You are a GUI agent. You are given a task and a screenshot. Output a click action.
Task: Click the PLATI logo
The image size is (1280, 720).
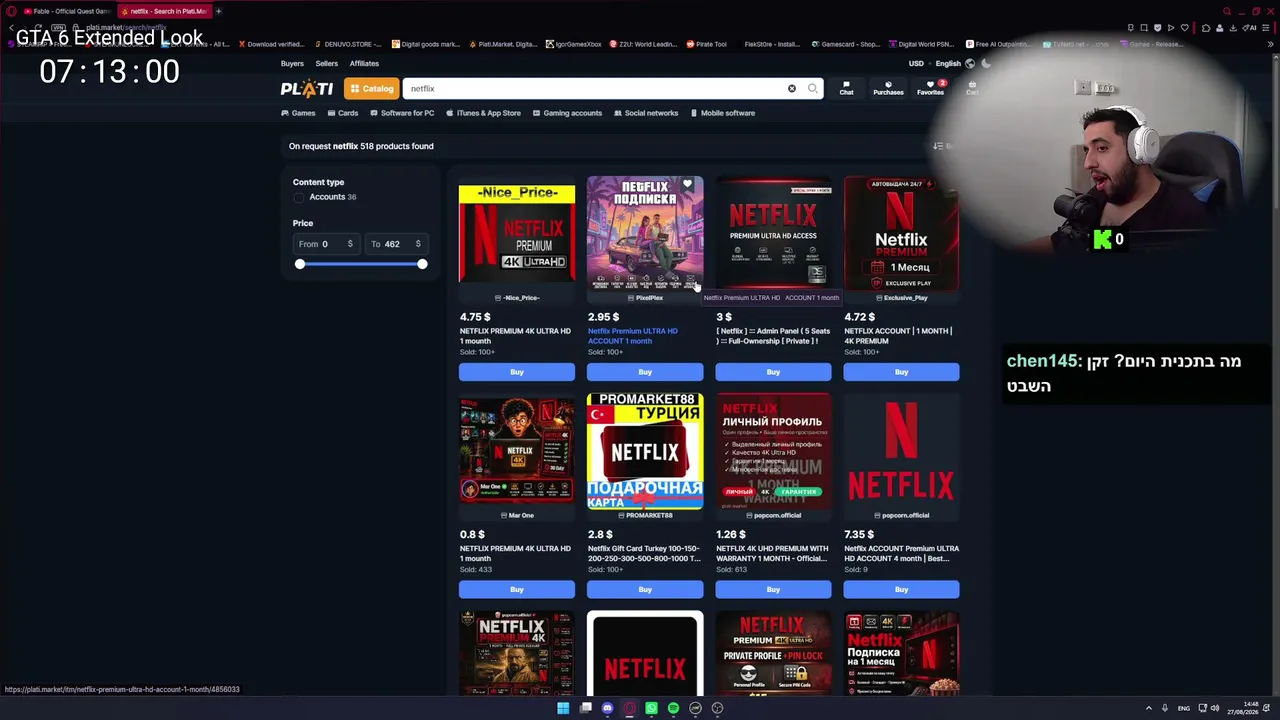[x=307, y=89]
